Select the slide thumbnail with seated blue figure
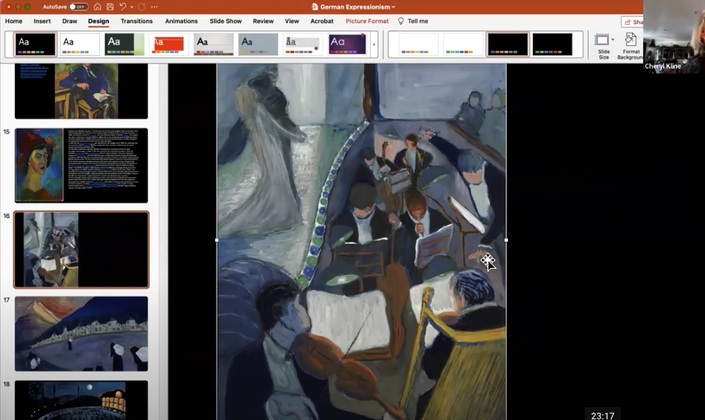The height and width of the screenshot is (420, 705). [x=81, y=91]
